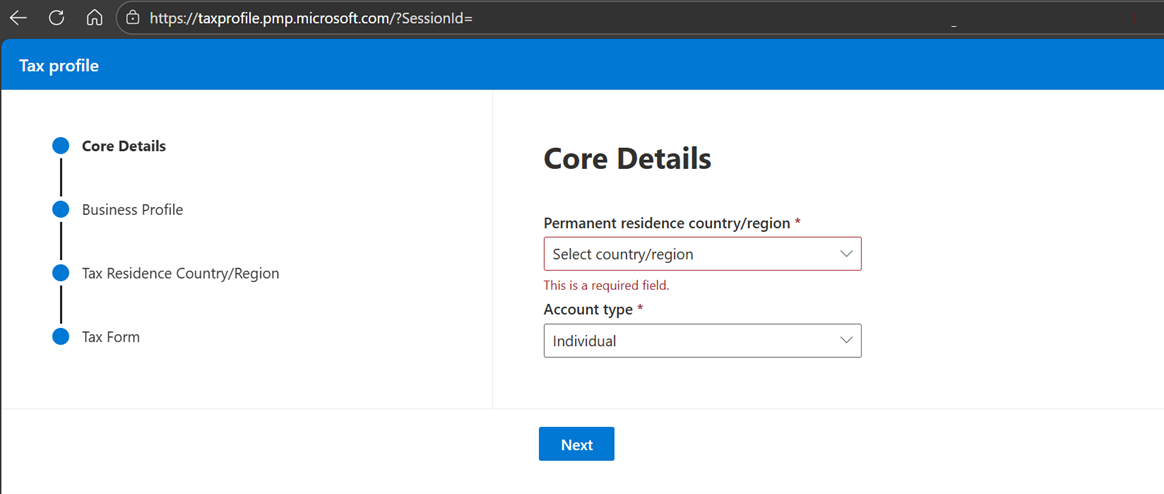
Task: Click the Tax Residence Country/Region step circle
Action: point(61,273)
